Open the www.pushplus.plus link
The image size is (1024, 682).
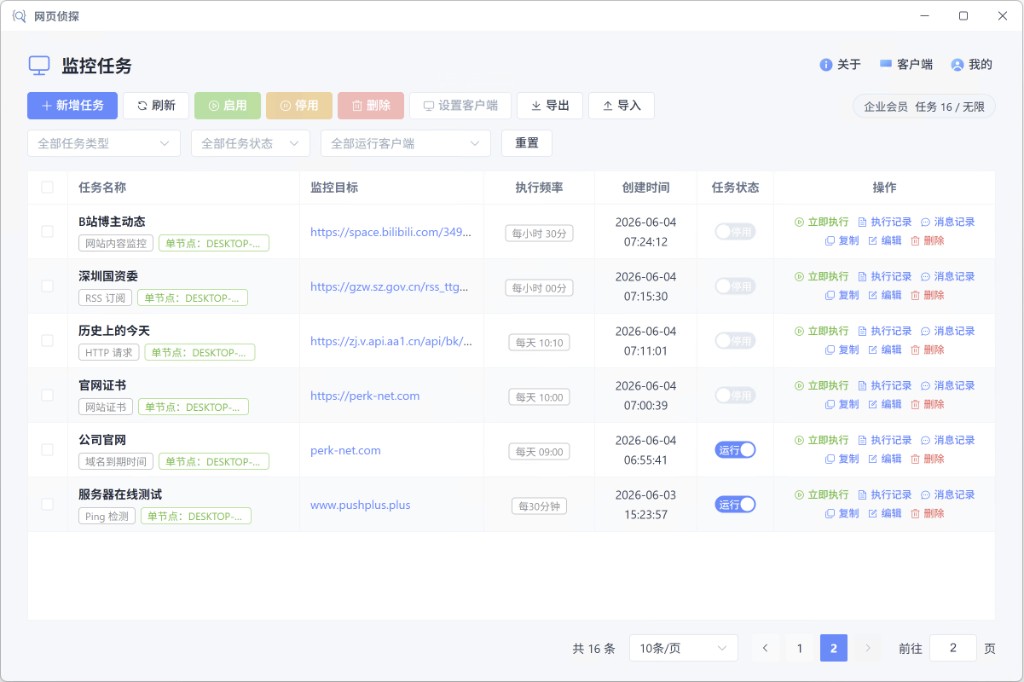pyautogui.click(x=360, y=505)
